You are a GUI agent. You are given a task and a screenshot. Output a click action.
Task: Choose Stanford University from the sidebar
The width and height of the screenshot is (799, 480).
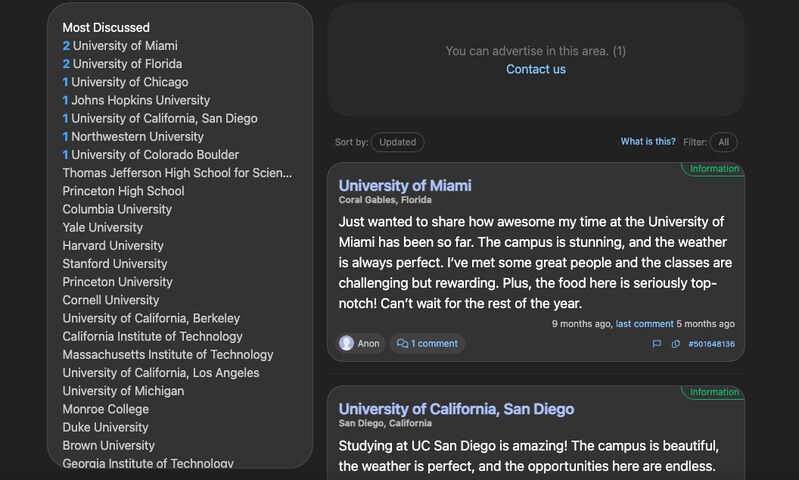115,264
